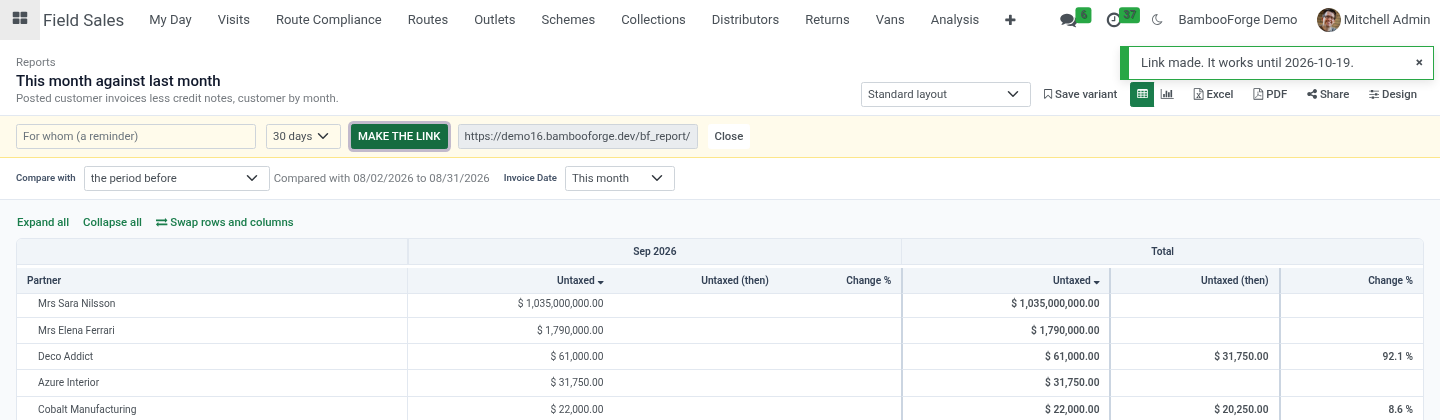This screenshot has height=420, width=1440.
Task: Export report to Excel
Action: pos(1213,94)
